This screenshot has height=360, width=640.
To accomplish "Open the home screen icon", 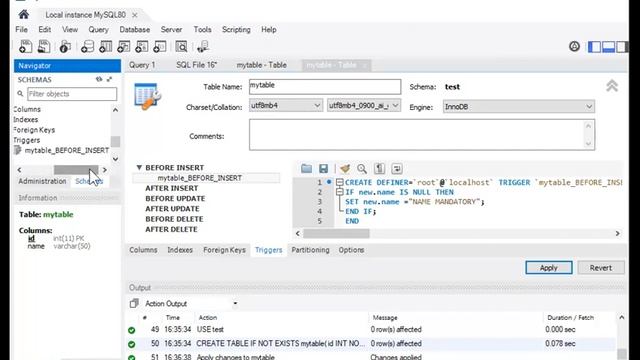I will [24, 15].
